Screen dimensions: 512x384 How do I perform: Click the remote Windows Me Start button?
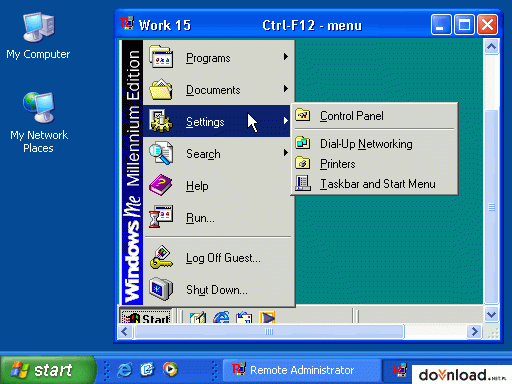point(146,317)
